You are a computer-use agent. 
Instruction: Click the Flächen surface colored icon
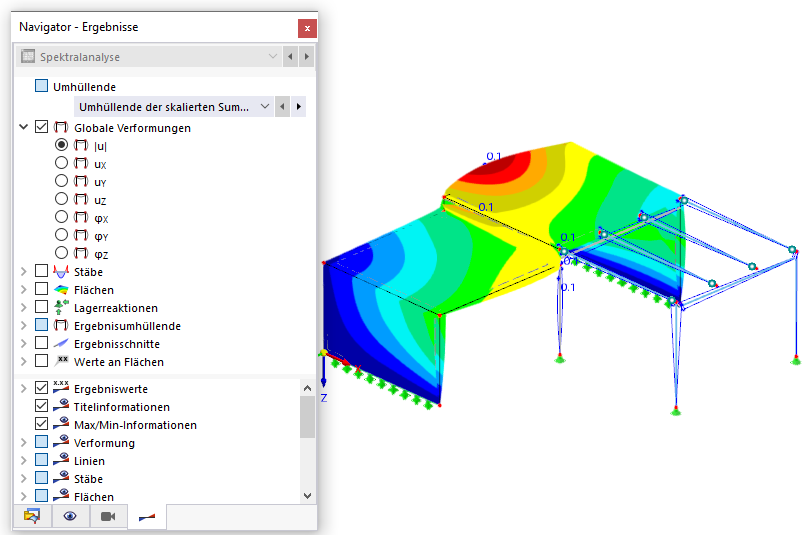click(x=61, y=289)
